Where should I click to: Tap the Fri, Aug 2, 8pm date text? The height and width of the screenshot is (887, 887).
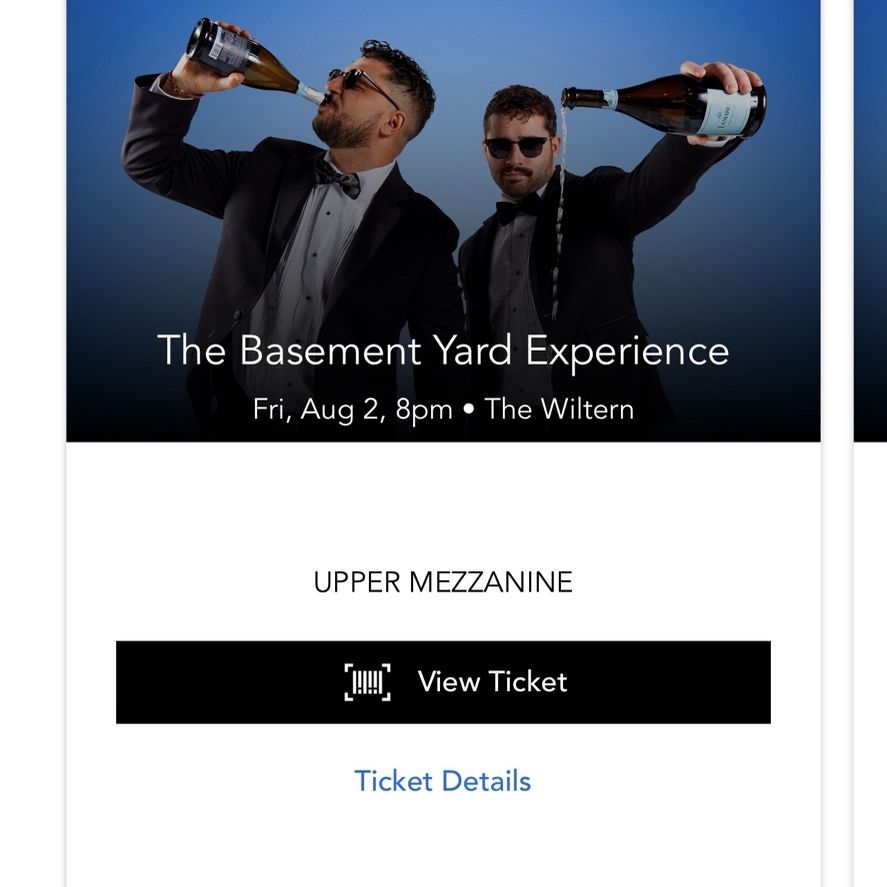tap(352, 409)
